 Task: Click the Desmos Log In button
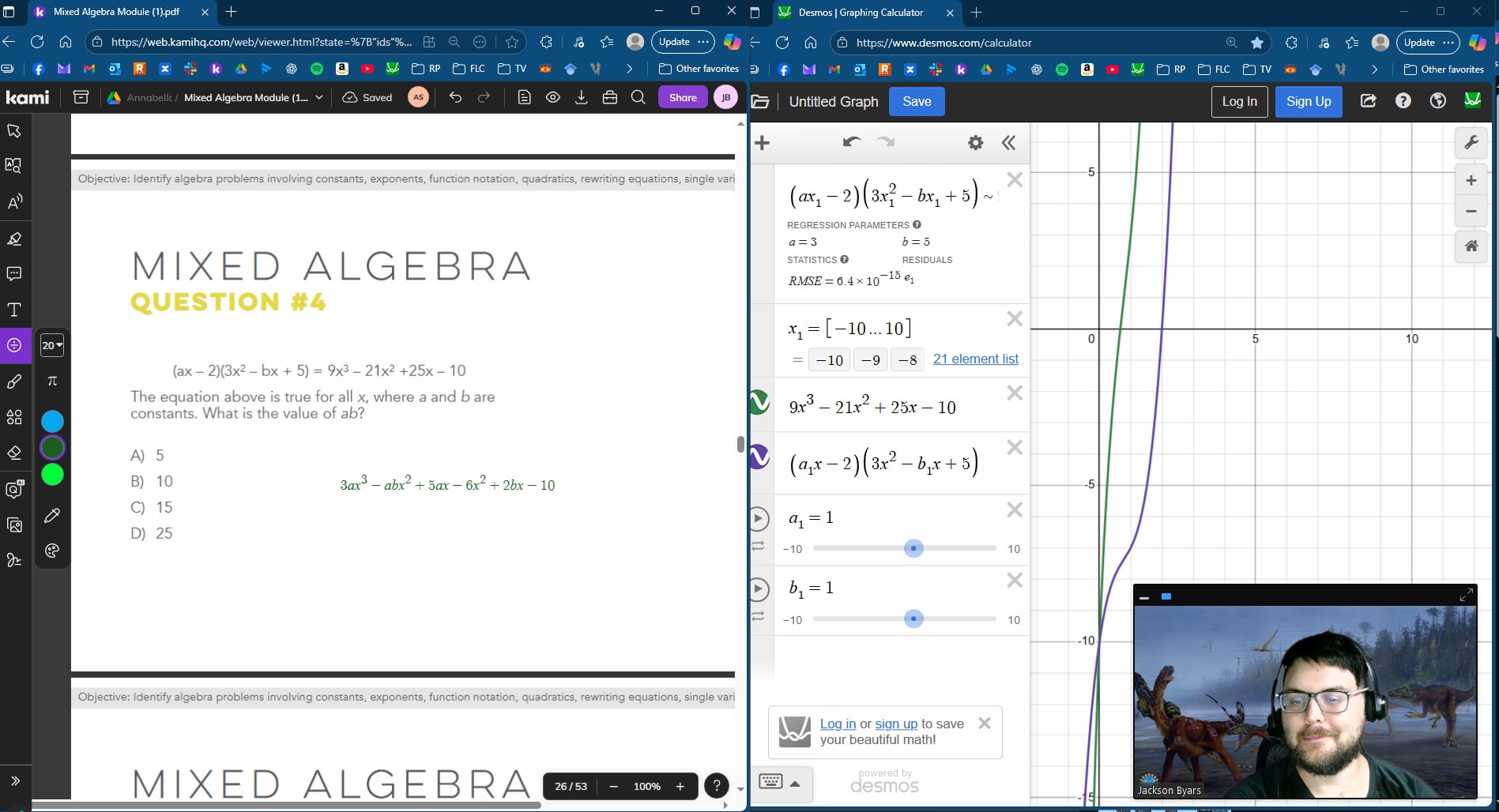click(x=1239, y=101)
